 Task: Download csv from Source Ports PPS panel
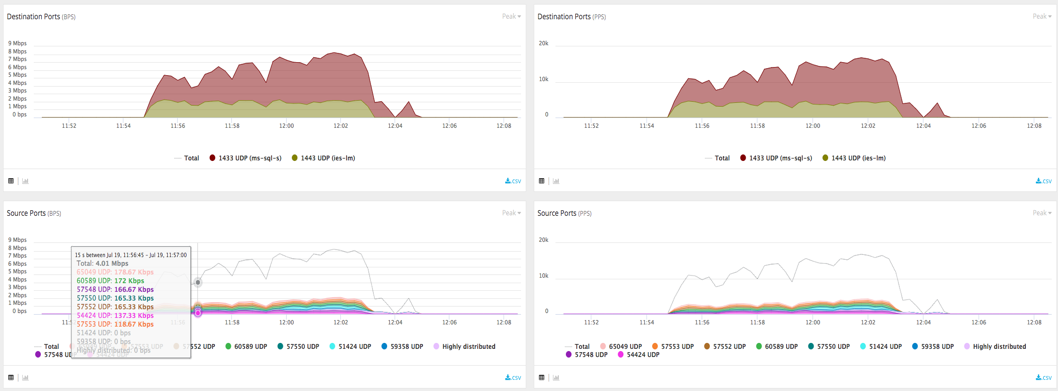pos(1043,377)
